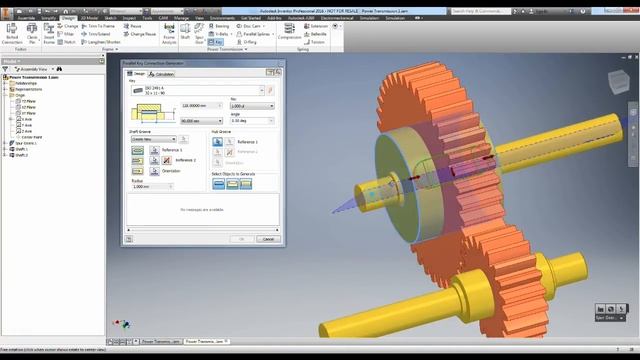Select the Torsion spring tool

tap(314, 42)
